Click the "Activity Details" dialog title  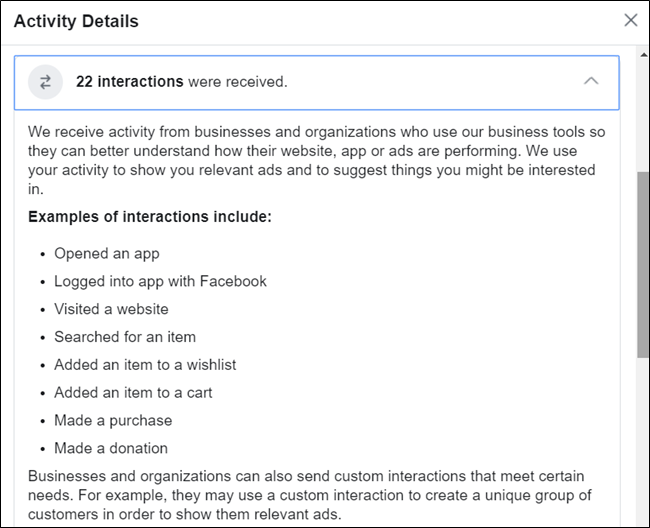(76, 21)
